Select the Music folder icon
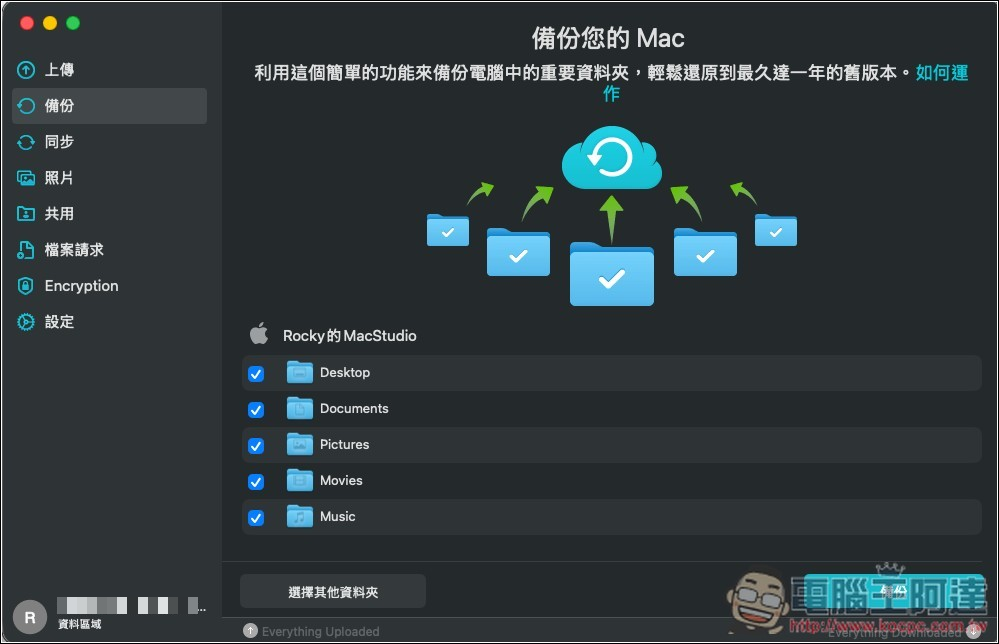Image resolution: width=999 pixels, height=644 pixels. pos(300,517)
